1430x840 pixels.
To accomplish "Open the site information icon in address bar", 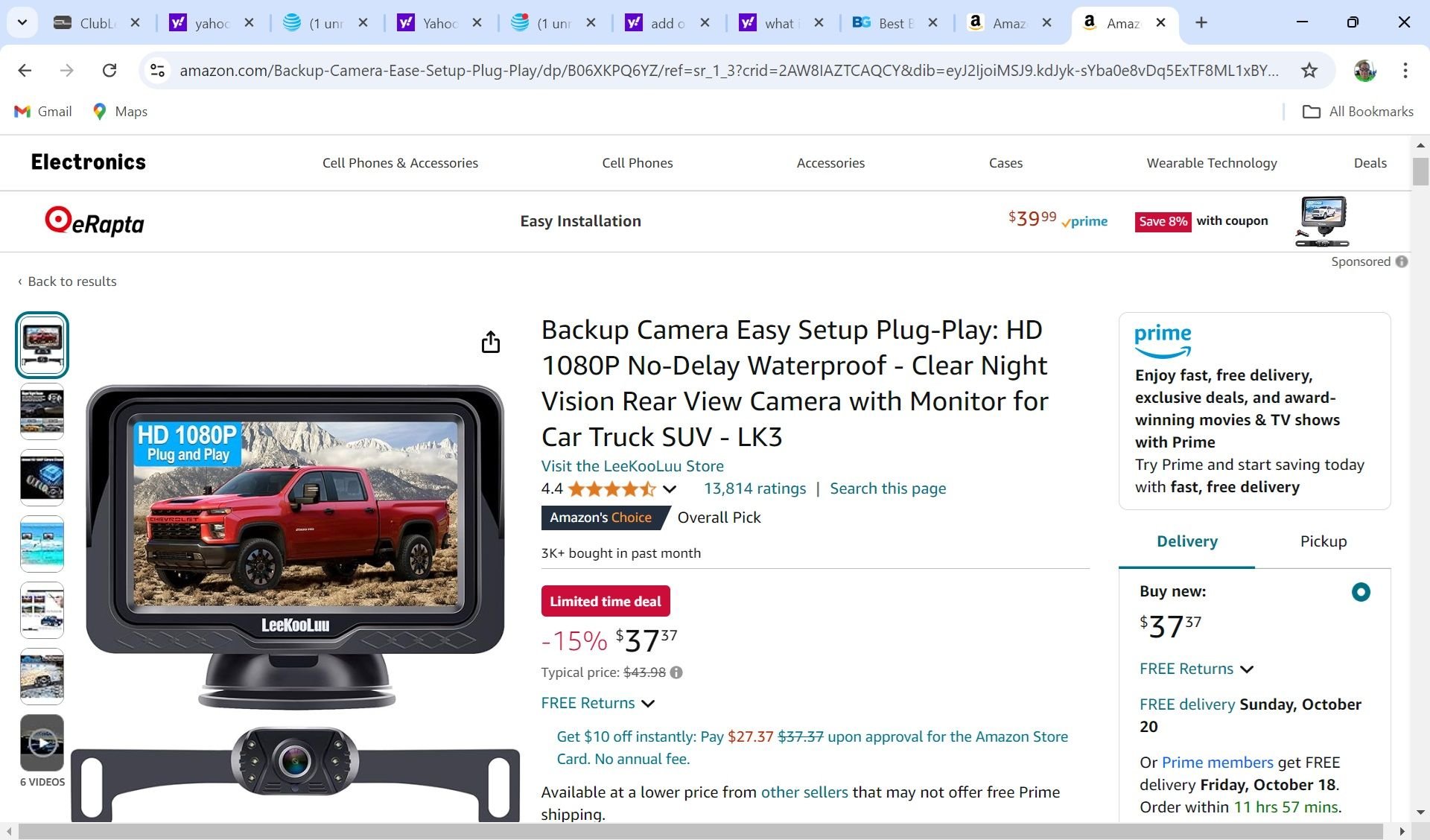I will 157,70.
